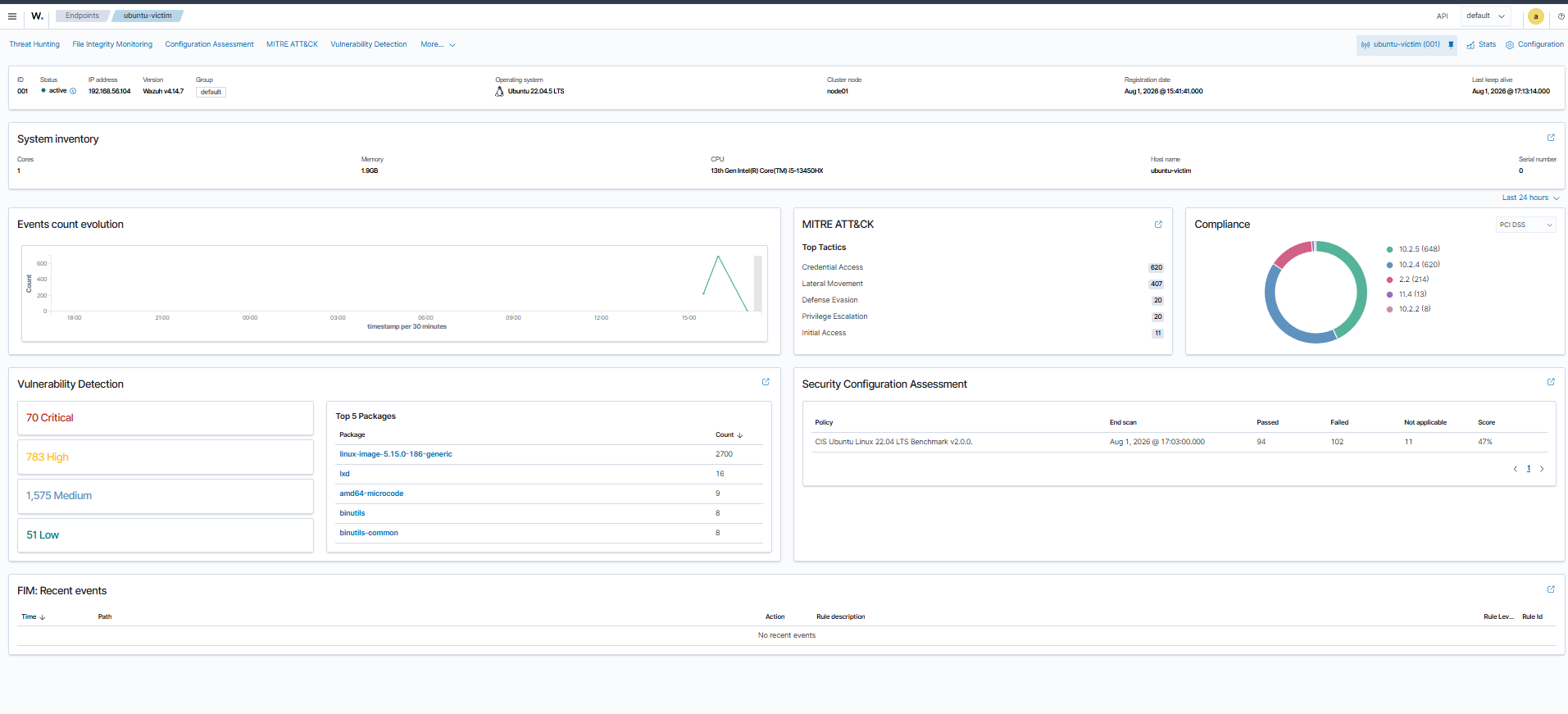This screenshot has height=714, width=1568.
Task: Open the hamburger navigation menu
Action: coord(12,16)
